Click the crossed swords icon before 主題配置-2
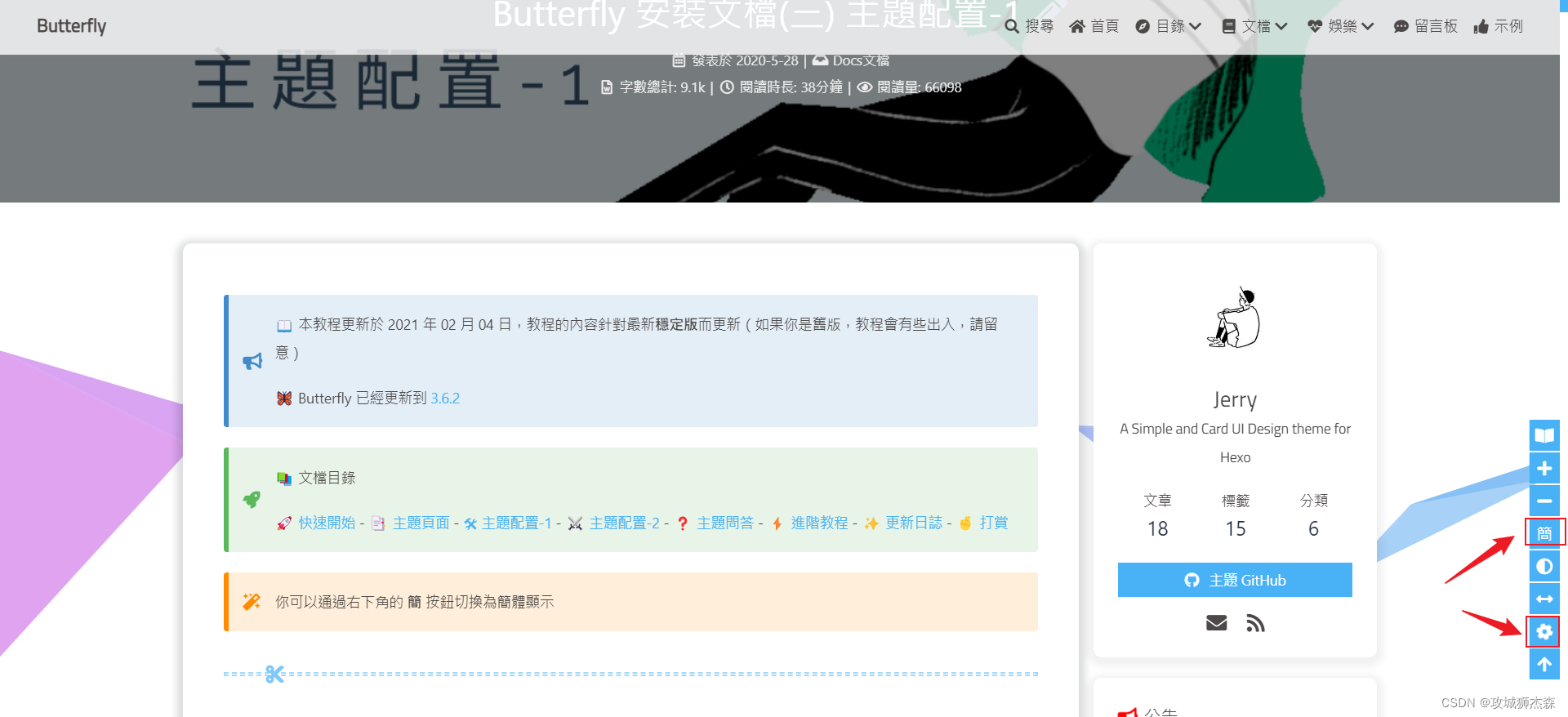 tap(576, 523)
